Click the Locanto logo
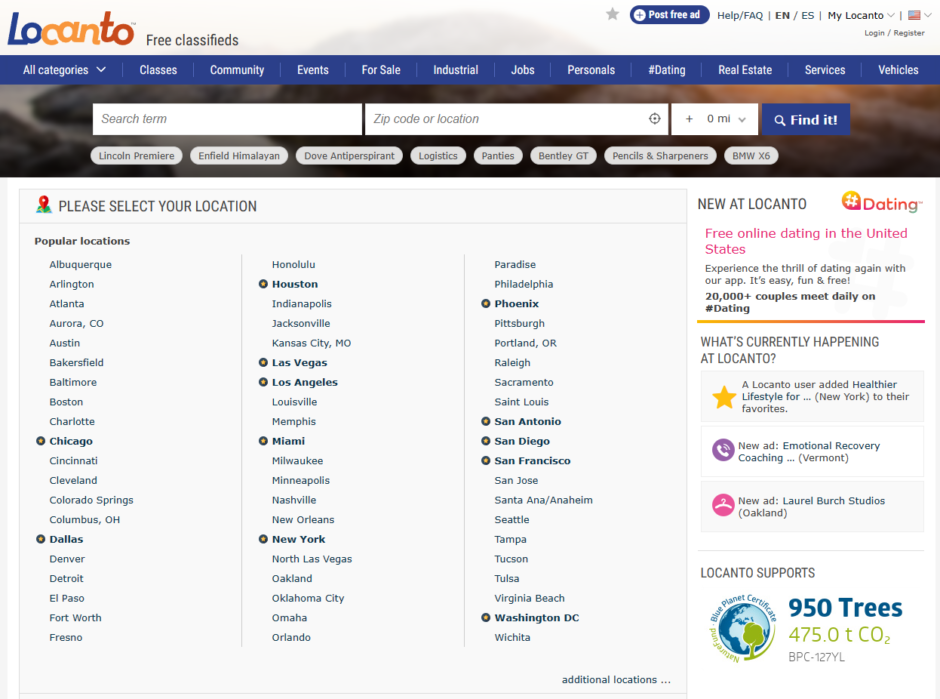940x699 pixels. point(71,29)
